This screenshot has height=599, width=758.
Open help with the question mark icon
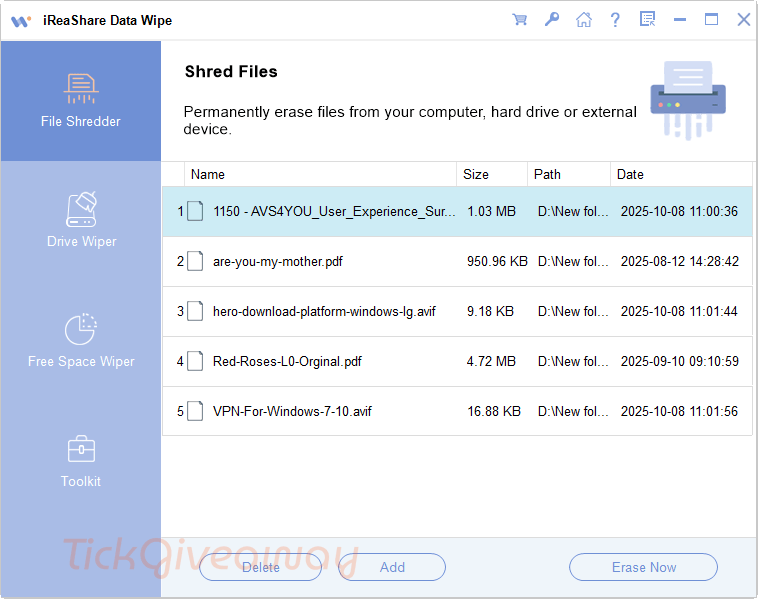tap(615, 20)
